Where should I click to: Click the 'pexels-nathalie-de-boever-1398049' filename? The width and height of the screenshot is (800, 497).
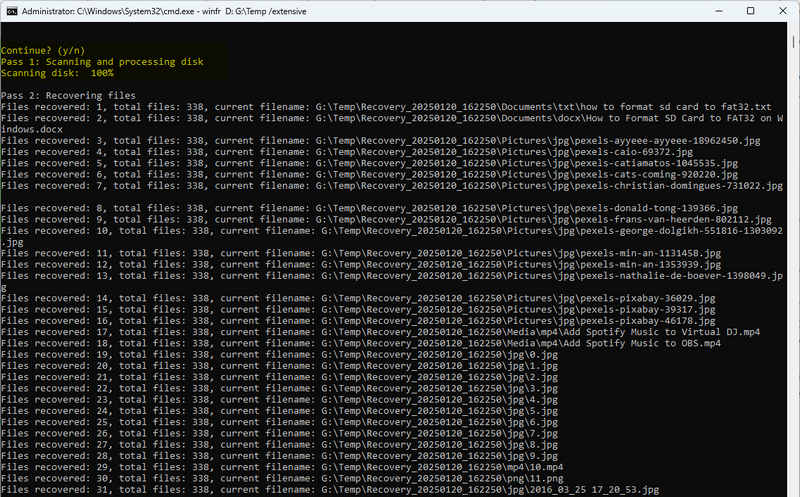673,275
